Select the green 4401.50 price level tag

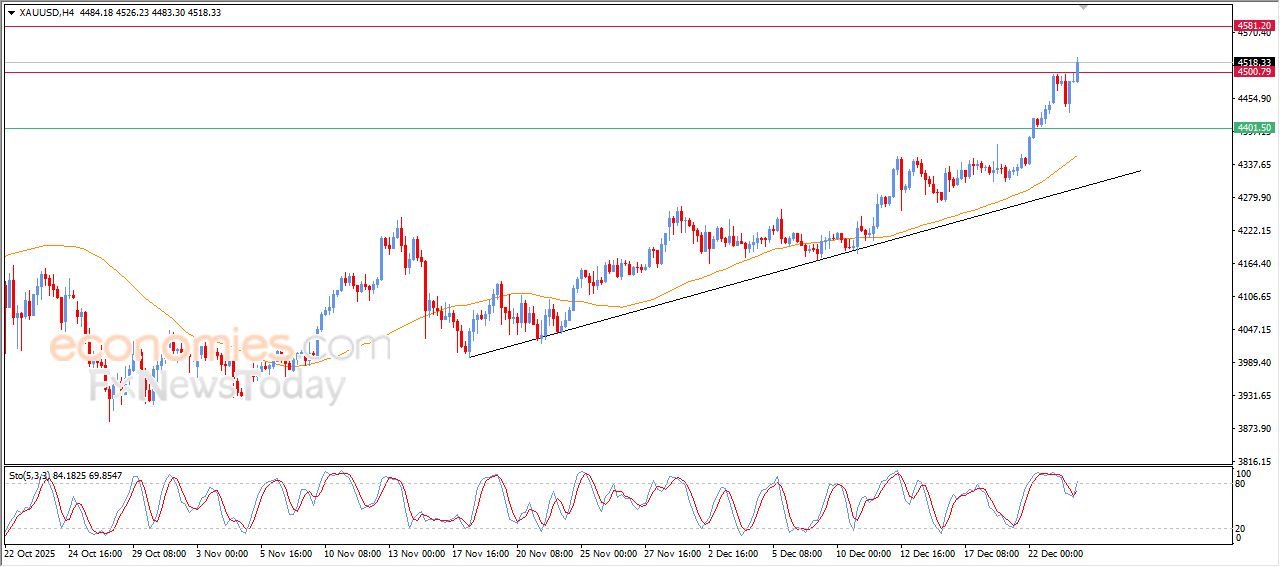1253,128
